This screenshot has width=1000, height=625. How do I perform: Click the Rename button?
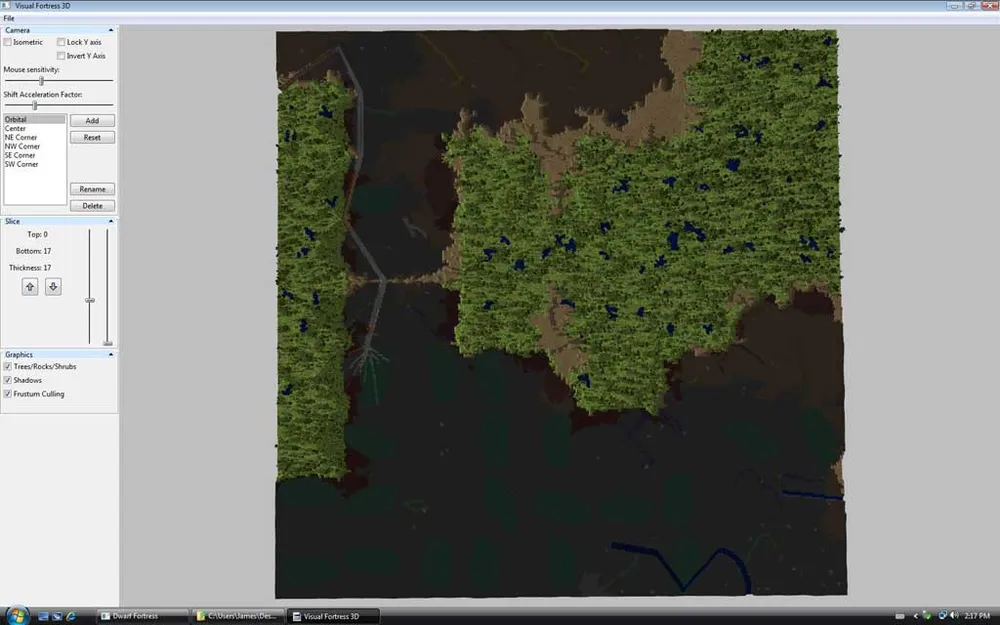pos(92,189)
